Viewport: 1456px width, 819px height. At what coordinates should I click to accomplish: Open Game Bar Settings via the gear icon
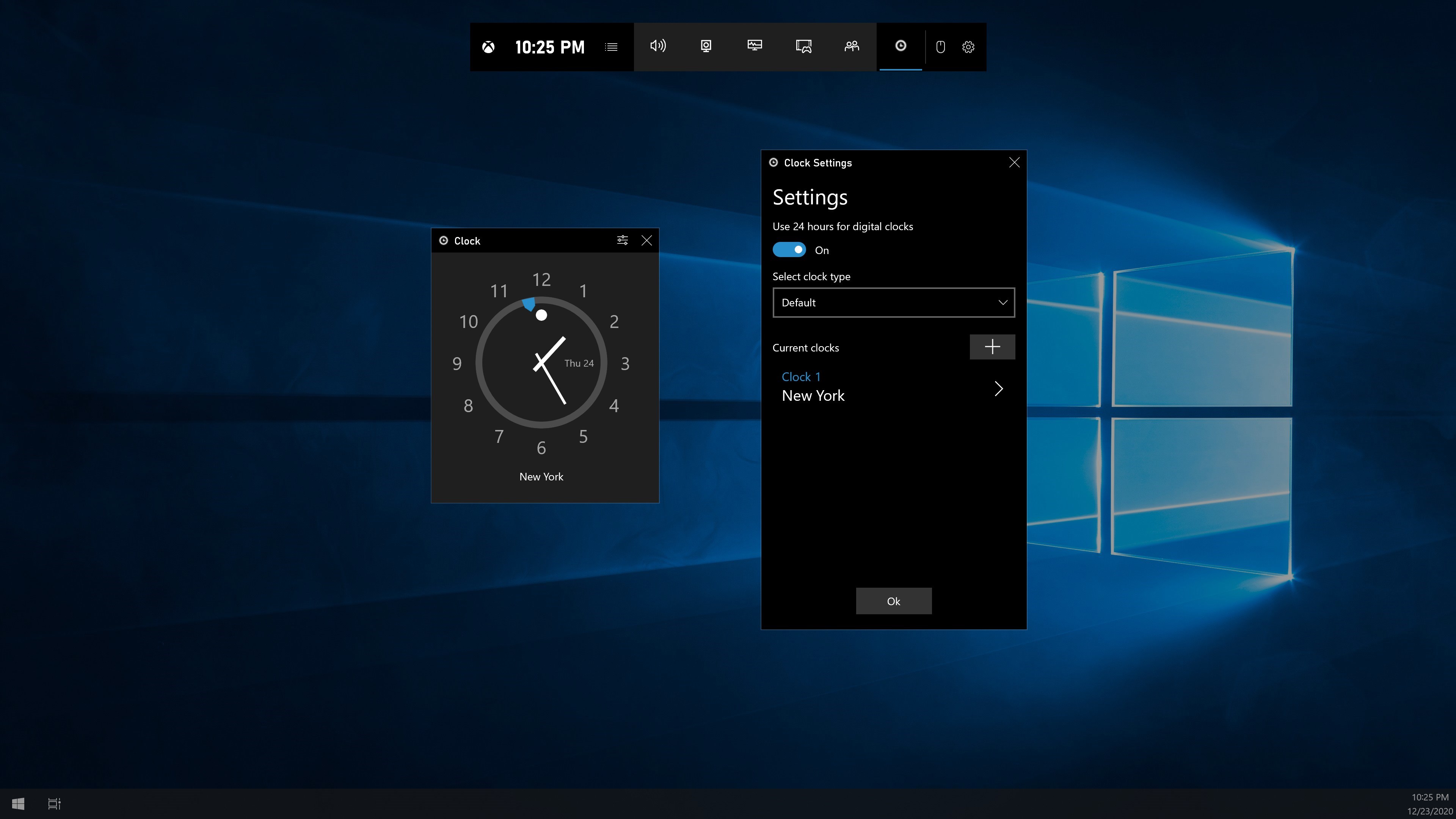[968, 47]
